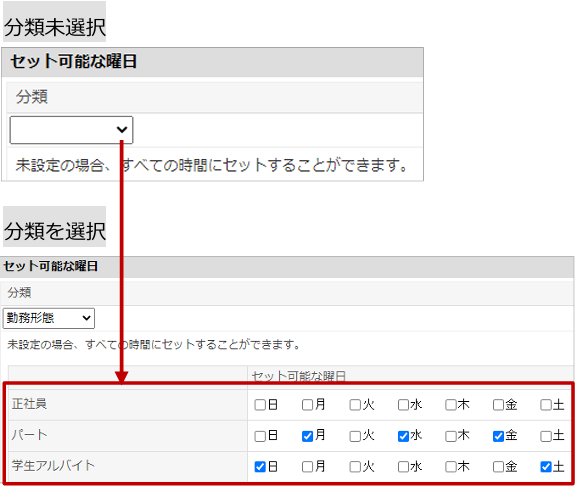Check 日 for パート
577x488 pixels.
point(260,436)
